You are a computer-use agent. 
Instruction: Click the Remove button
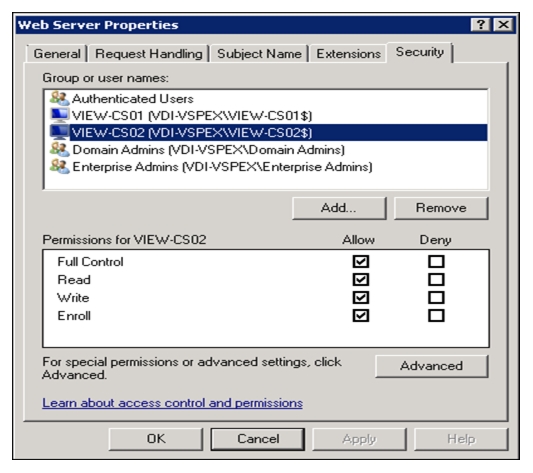(x=441, y=208)
